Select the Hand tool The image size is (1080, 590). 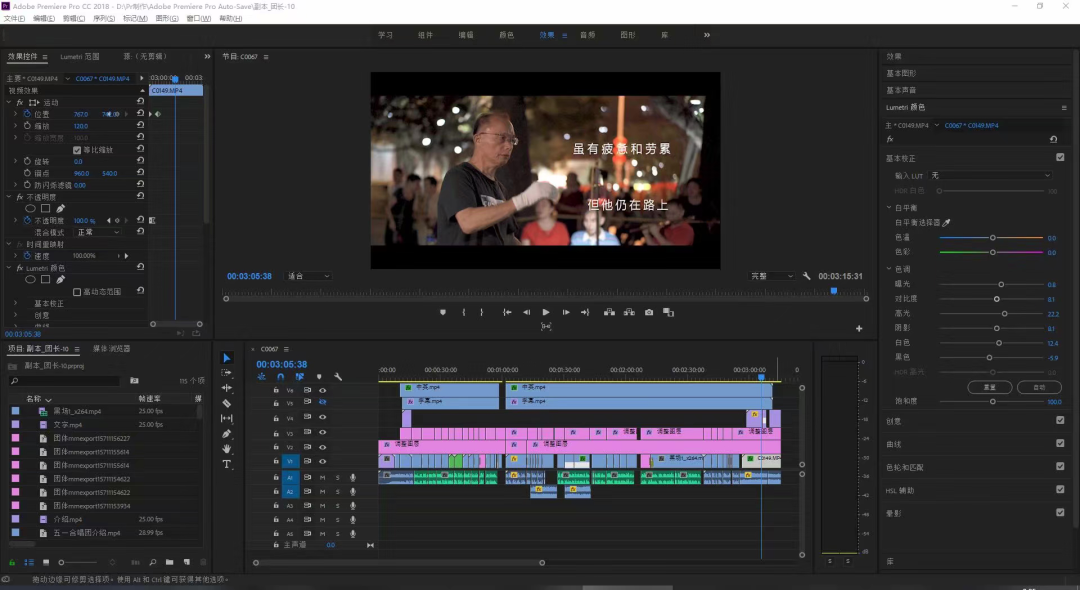226,449
